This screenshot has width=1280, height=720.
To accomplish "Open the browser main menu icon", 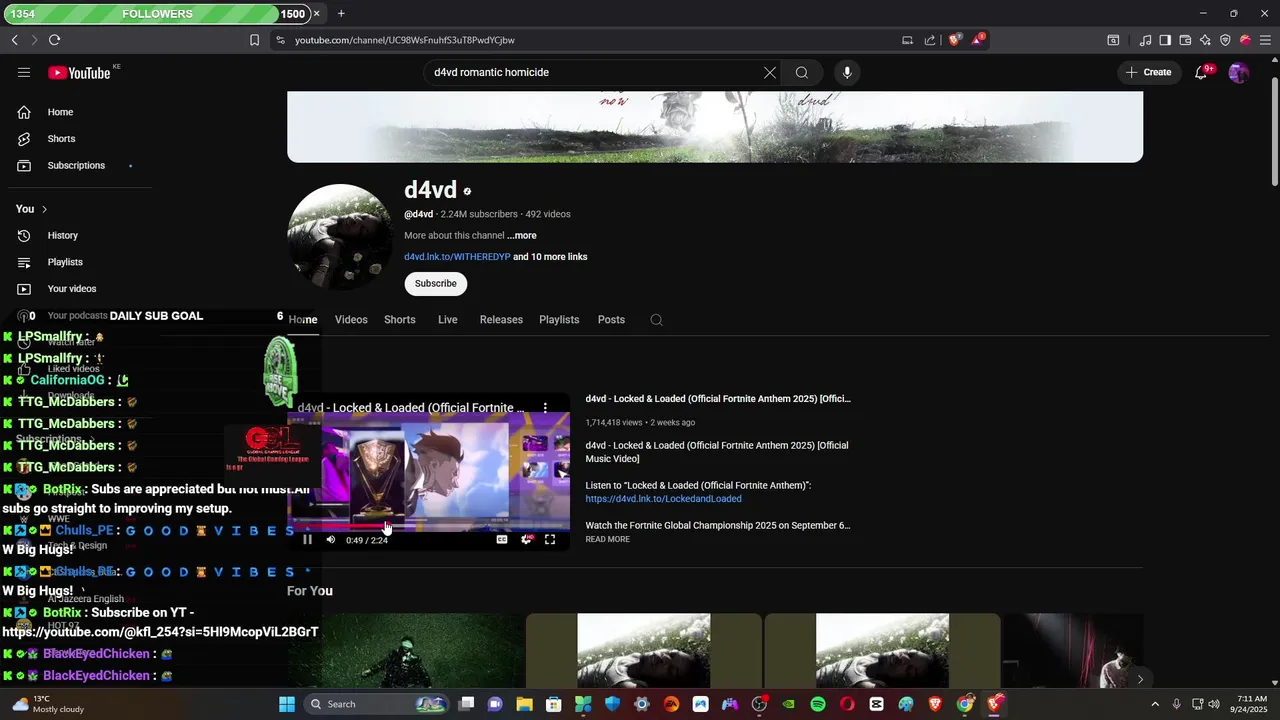I will (x=1265, y=40).
